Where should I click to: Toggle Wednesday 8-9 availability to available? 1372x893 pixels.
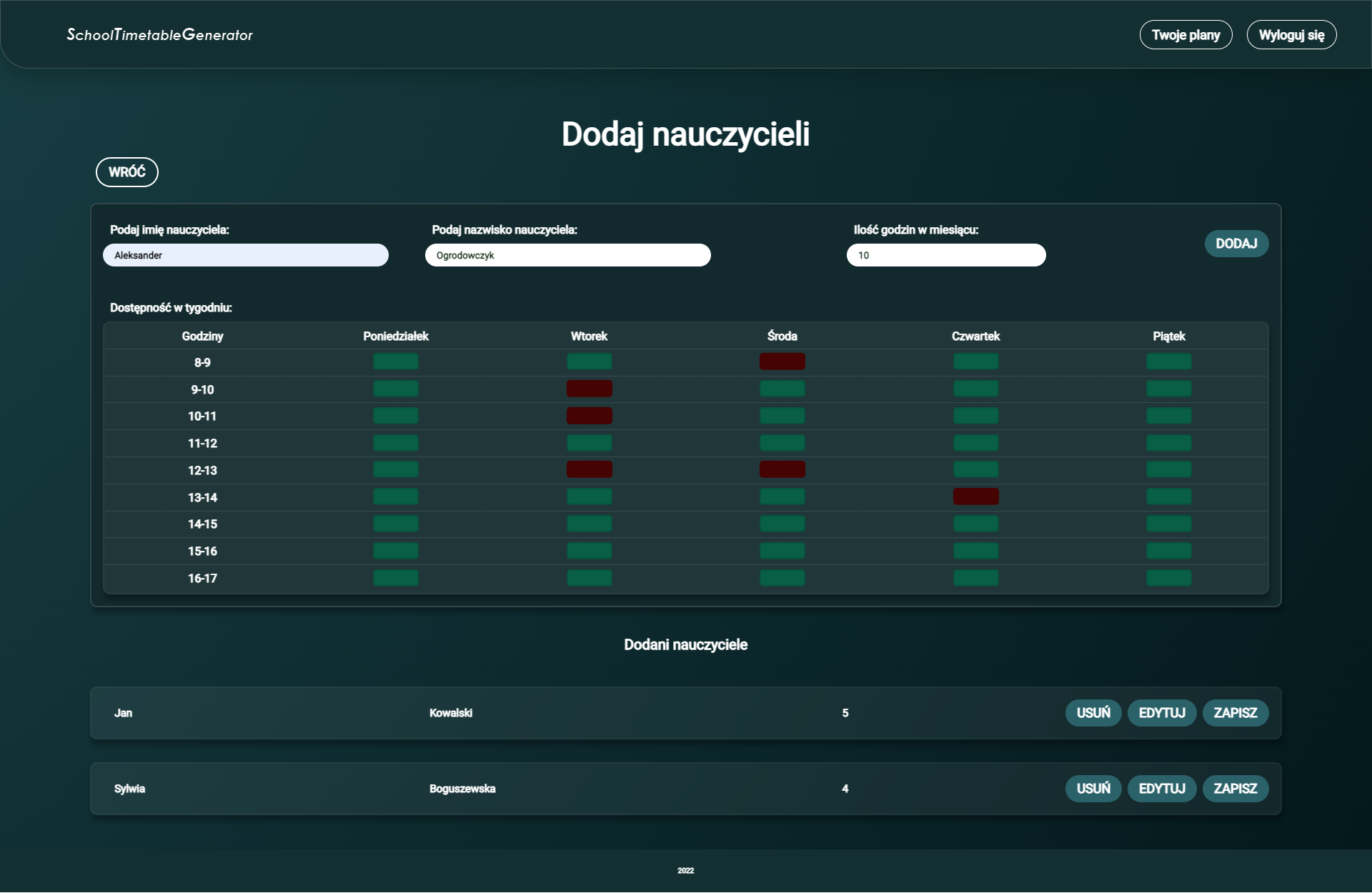coord(782,361)
